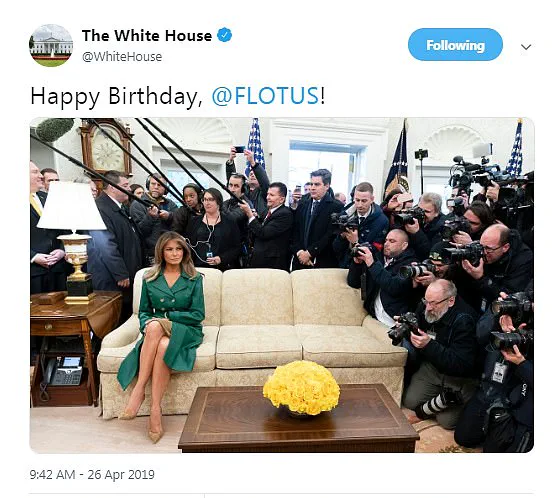Click the American flag beside the window
555x498 pixels.
click(256, 145)
